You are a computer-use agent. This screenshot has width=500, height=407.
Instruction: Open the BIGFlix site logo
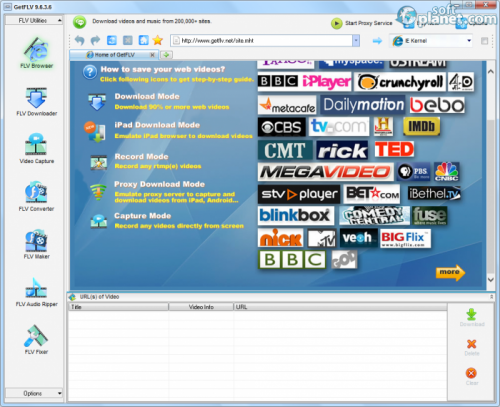tap(405, 239)
